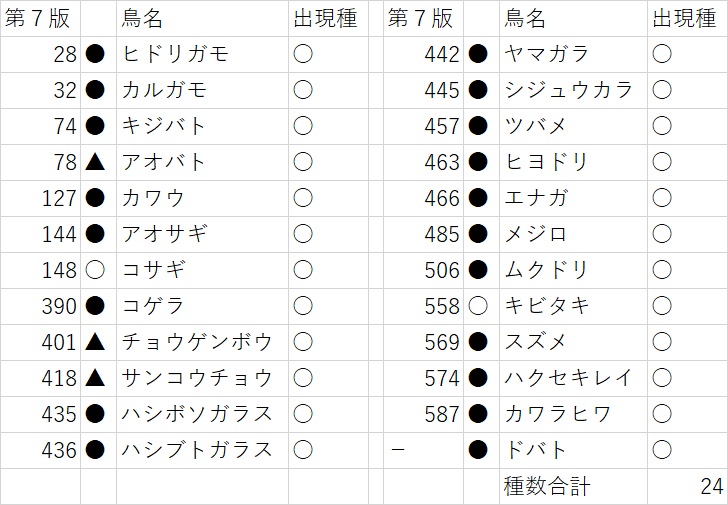This screenshot has width=728, height=505.
Task: Click the hollow circle left of コサギ
Action: (95, 270)
